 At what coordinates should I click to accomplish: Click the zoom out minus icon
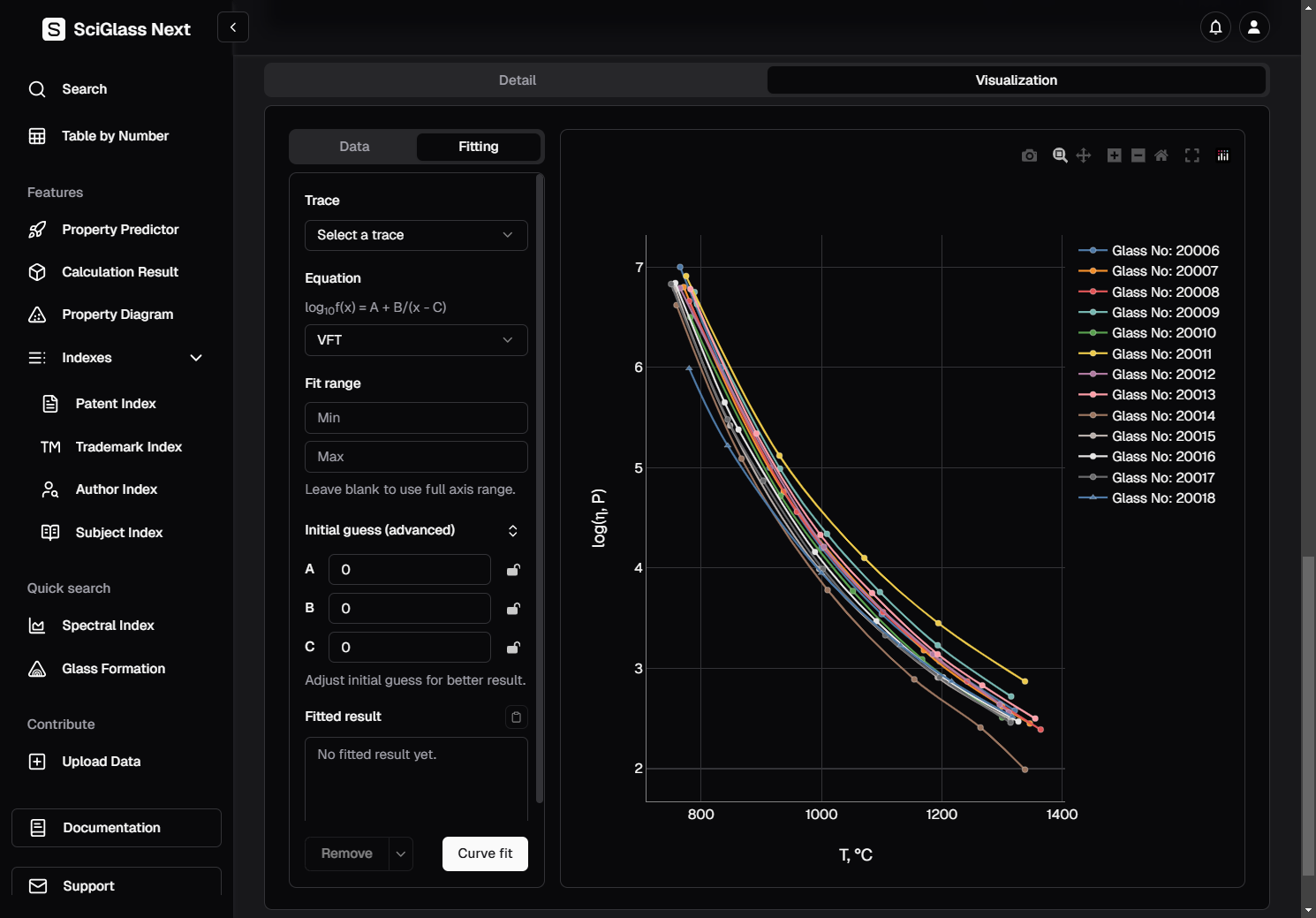(x=1138, y=156)
